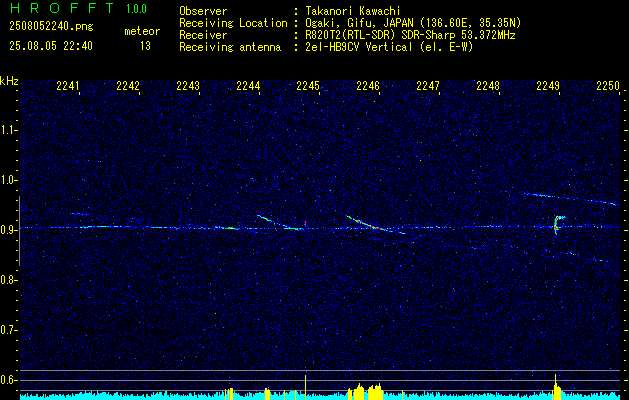
Task: Click the 2243 time axis marker
Action: (188, 86)
